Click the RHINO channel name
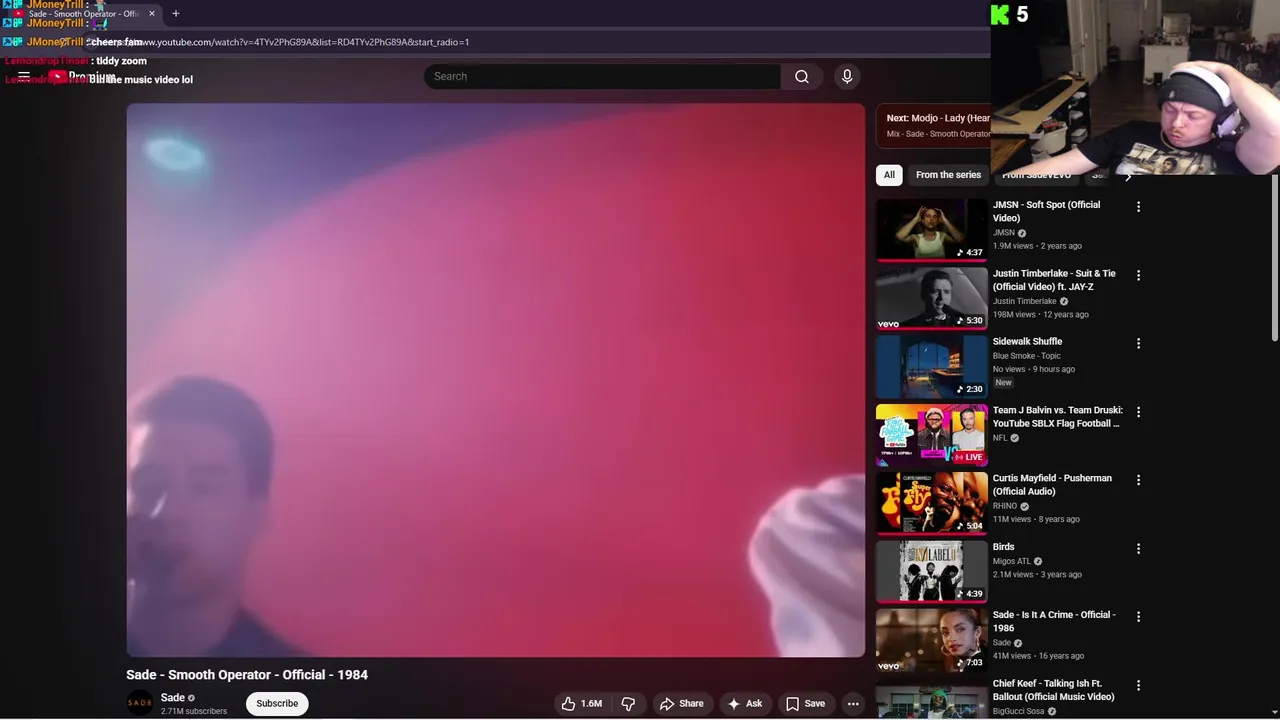 (1005, 506)
